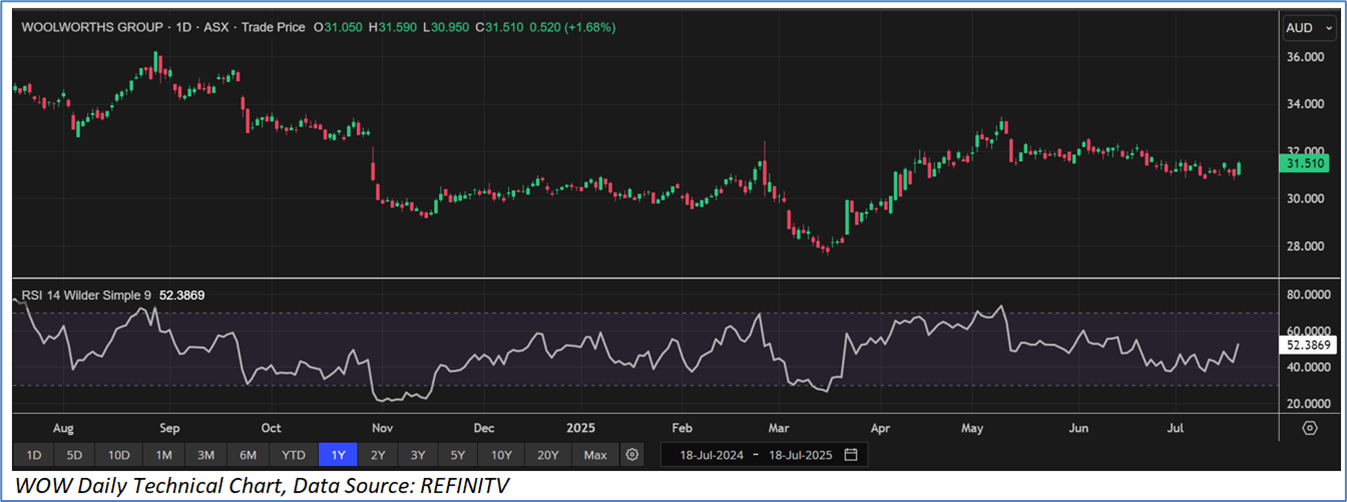The width and height of the screenshot is (1347, 502).
Task: Click the 18-Jul-2025 end date field
Action: point(797,455)
